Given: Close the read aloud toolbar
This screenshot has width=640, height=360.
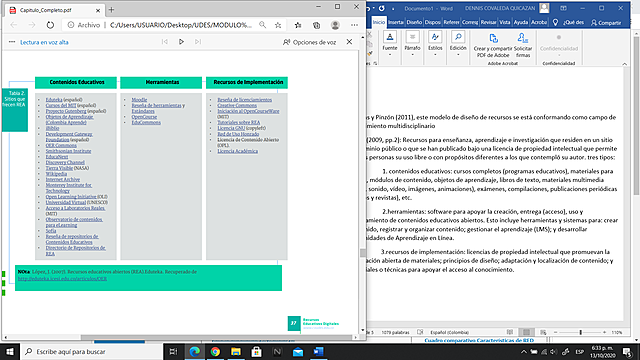Looking at the screenshot, I should [x=349, y=42].
